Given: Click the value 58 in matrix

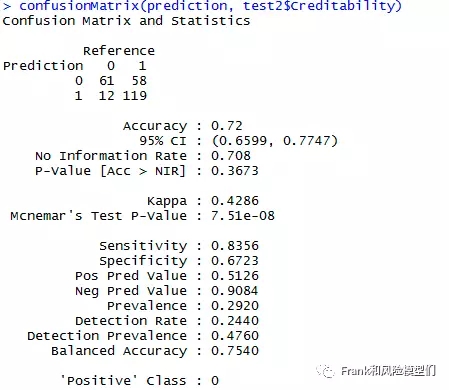Looking at the screenshot, I should [139, 81].
